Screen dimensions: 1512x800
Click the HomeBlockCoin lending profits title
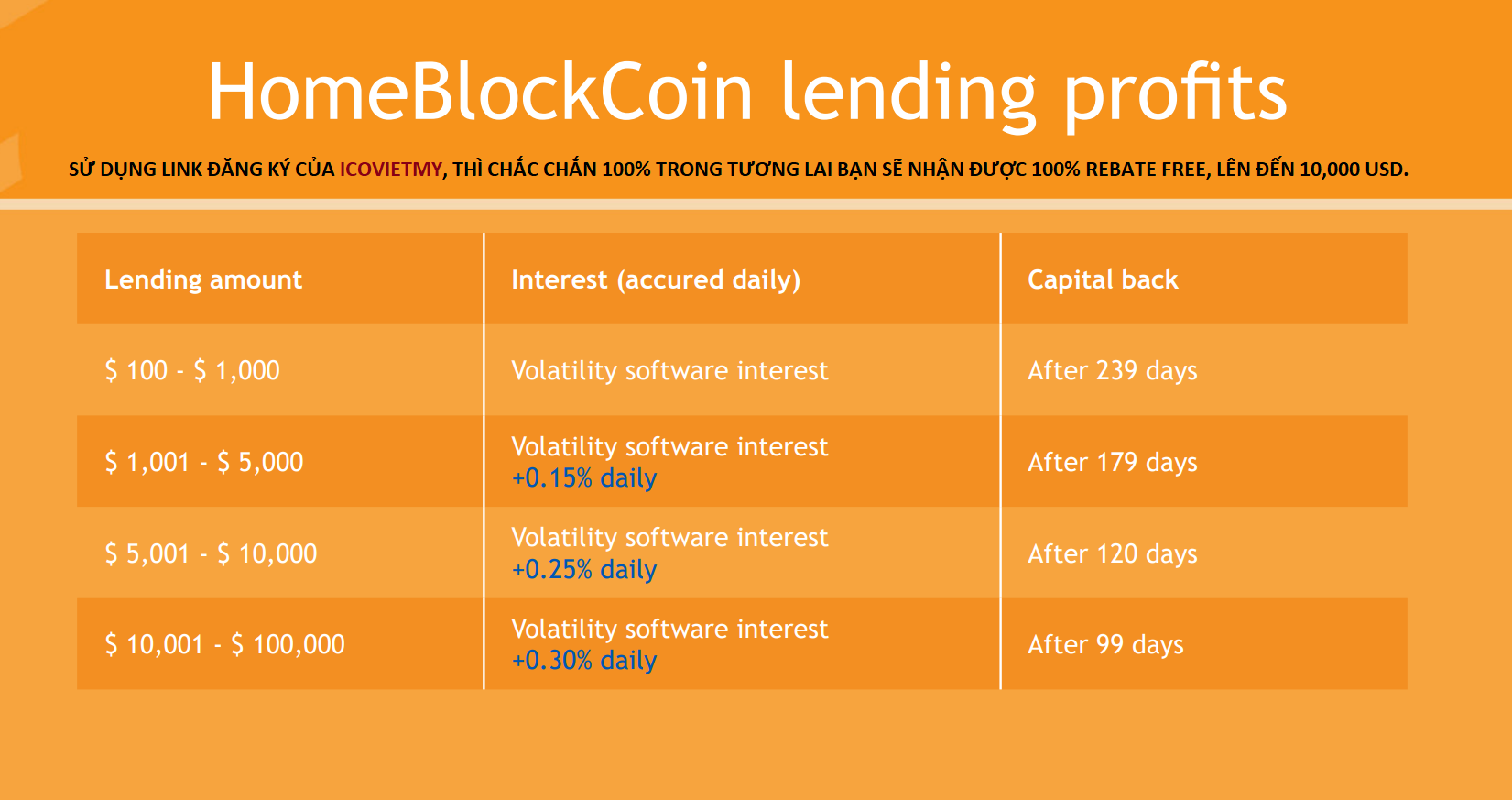[x=746, y=92]
